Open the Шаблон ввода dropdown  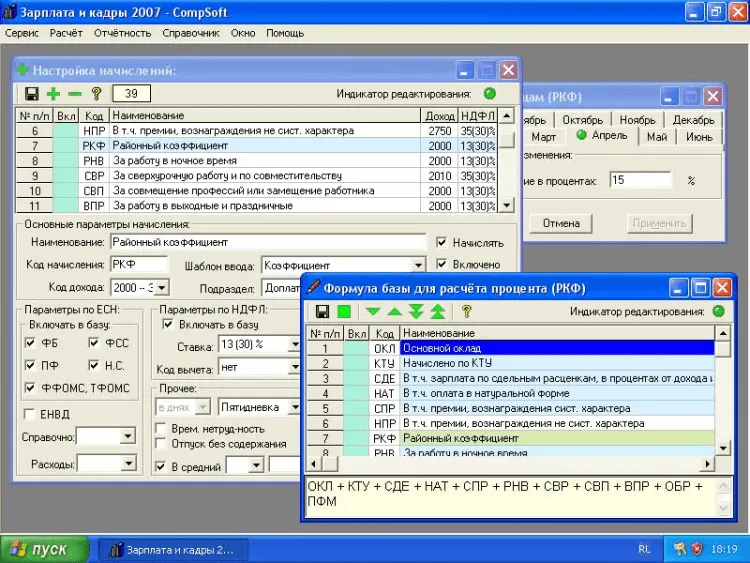pyautogui.click(x=420, y=265)
